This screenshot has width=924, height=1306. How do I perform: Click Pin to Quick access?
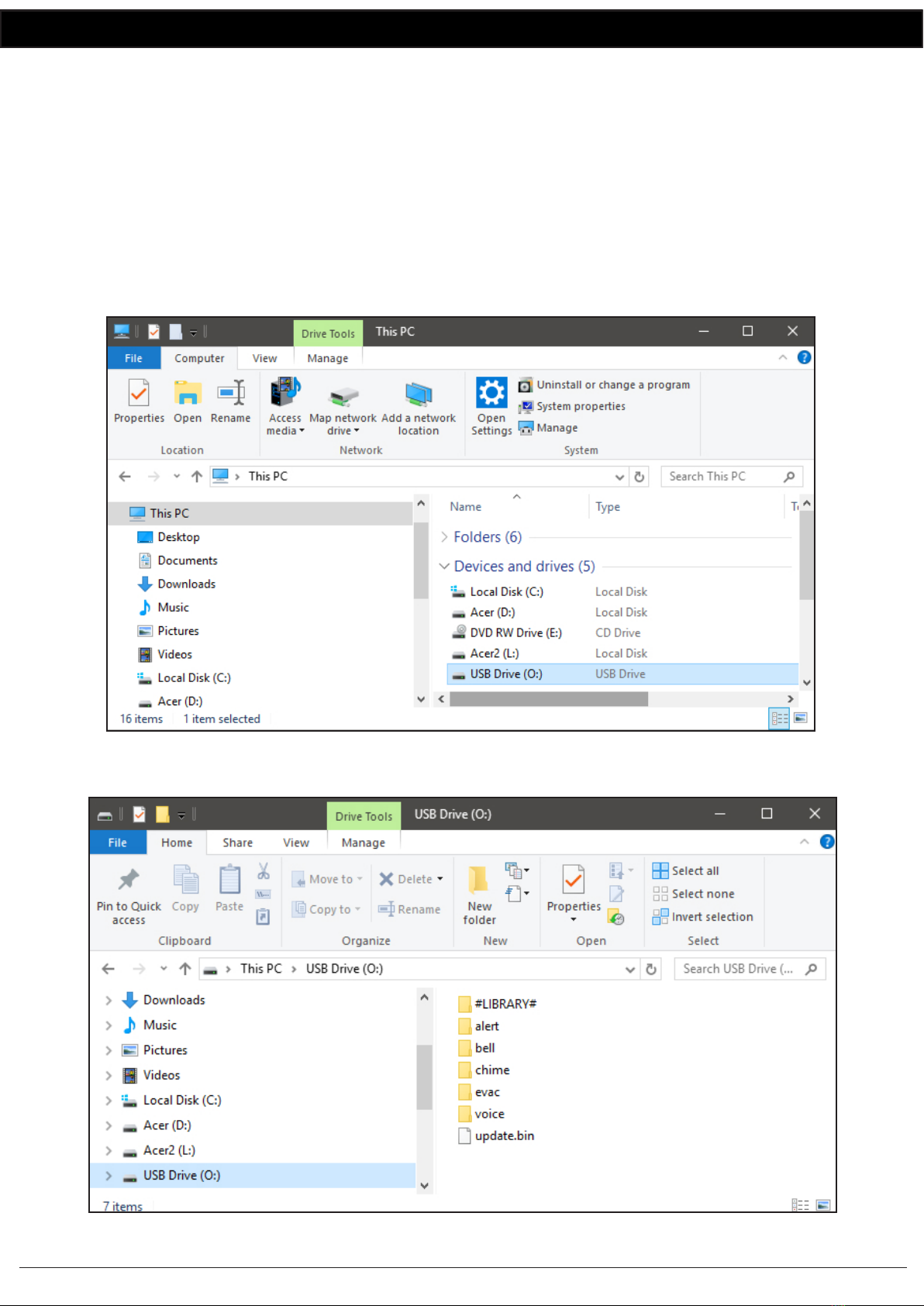click(x=129, y=895)
